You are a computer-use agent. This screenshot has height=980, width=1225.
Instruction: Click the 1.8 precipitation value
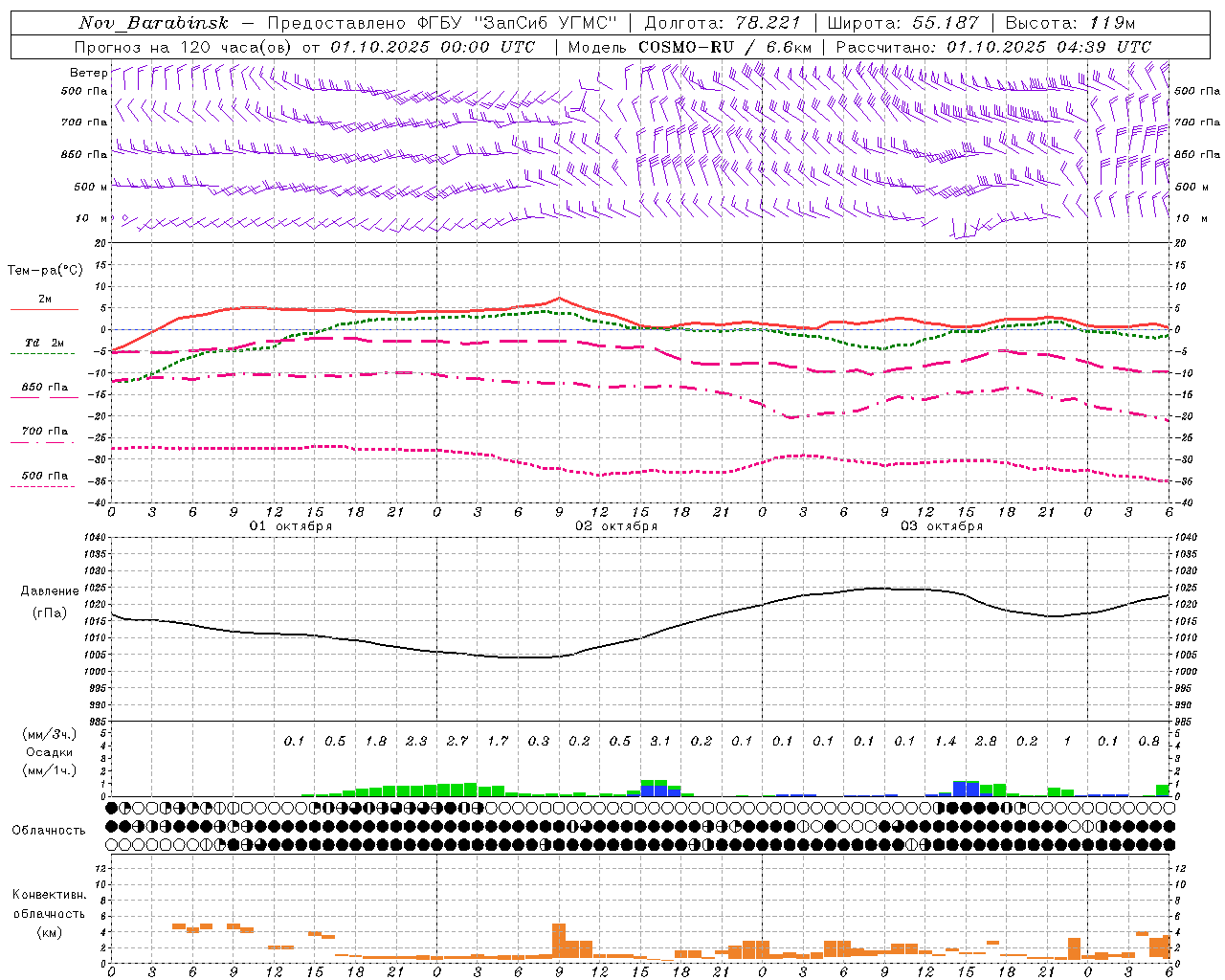click(x=376, y=741)
